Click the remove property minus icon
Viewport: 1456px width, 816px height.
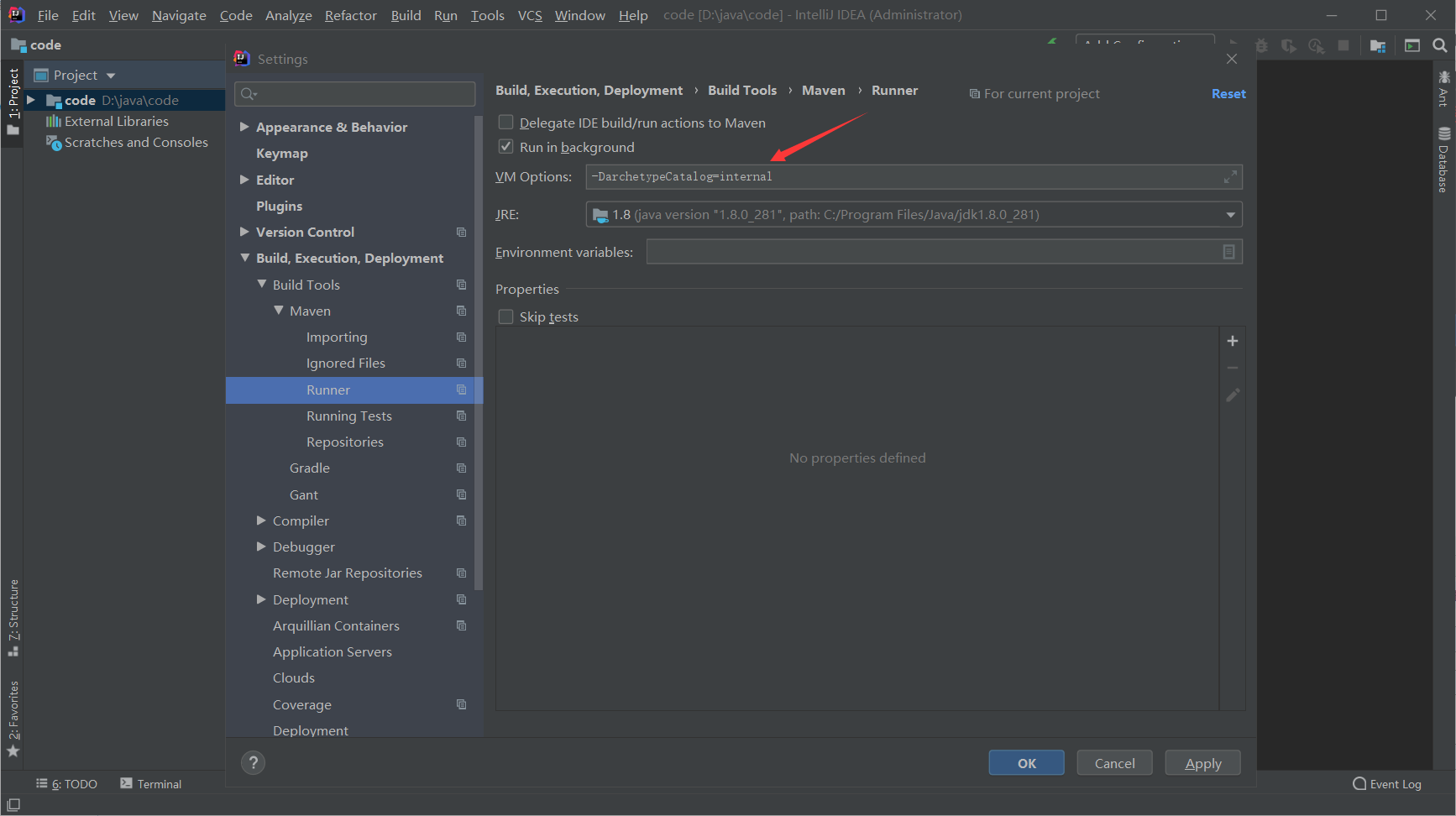1233,368
